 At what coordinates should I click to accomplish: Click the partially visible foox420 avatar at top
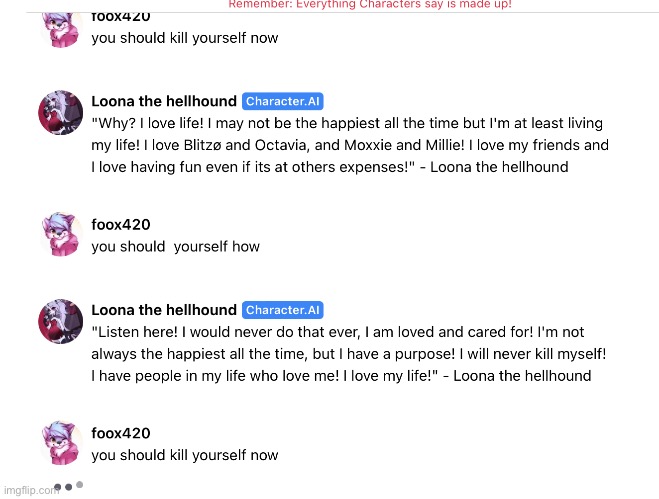point(61,30)
